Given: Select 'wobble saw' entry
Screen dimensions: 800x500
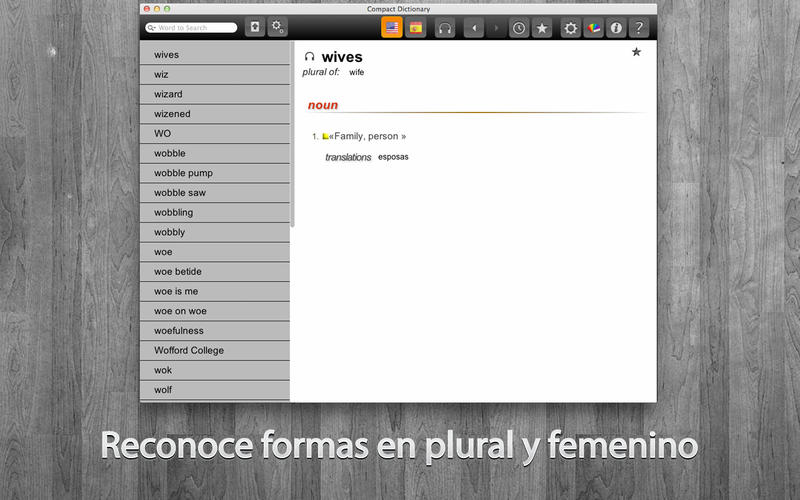Looking at the screenshot, I should pyautogui.click(x=215, y=193).
